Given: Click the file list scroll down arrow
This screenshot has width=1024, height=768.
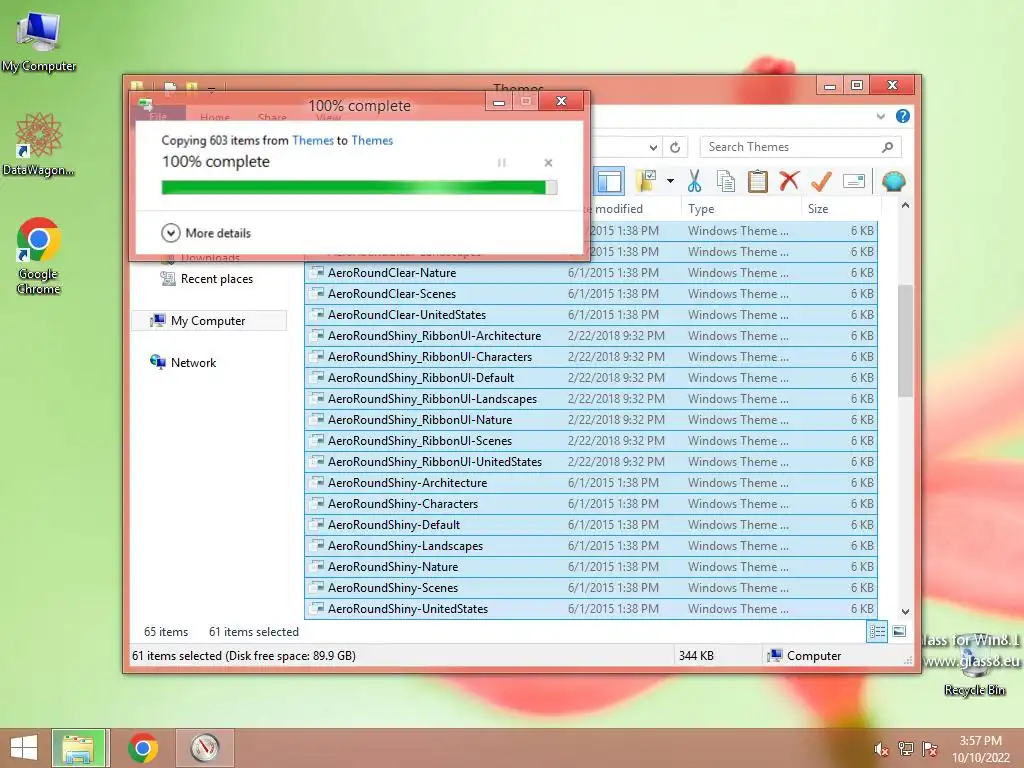Looking at the screenshot, I should (x=905, y=612).
